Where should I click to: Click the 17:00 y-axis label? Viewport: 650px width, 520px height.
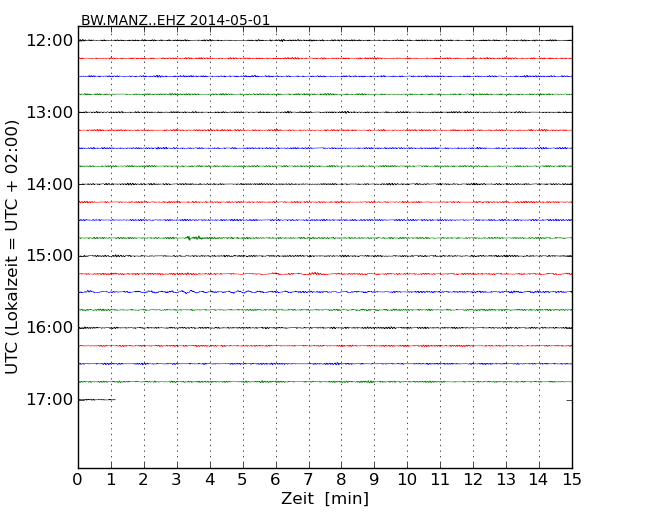point(49,400)
